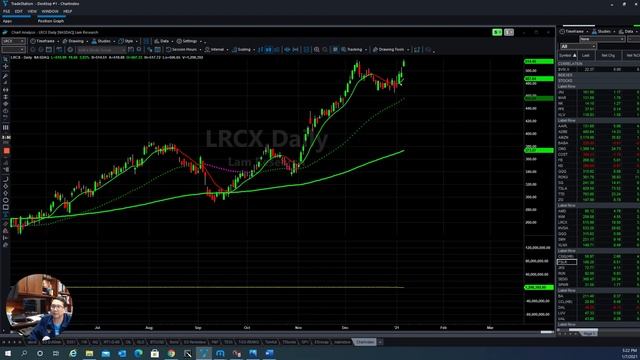Click the Windows search taskbar icon

tap(24, 353)
